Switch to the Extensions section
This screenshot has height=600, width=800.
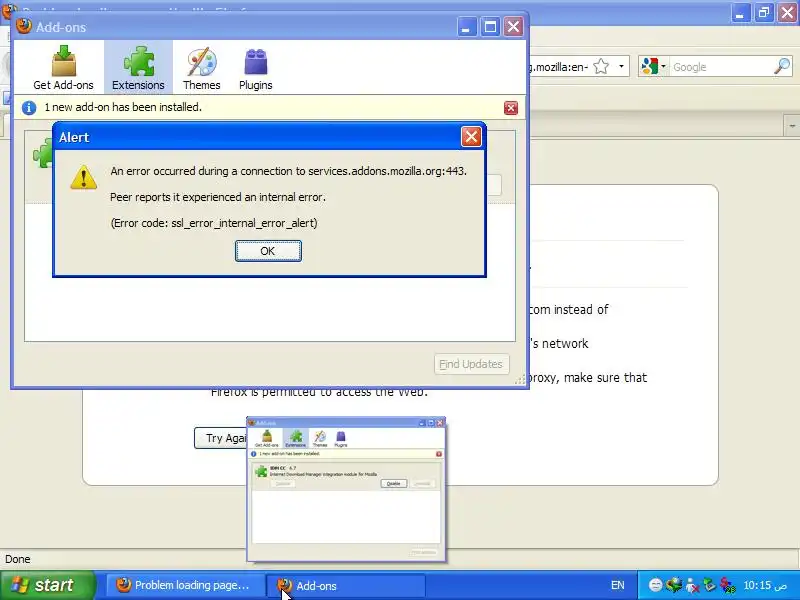(138, 67)
